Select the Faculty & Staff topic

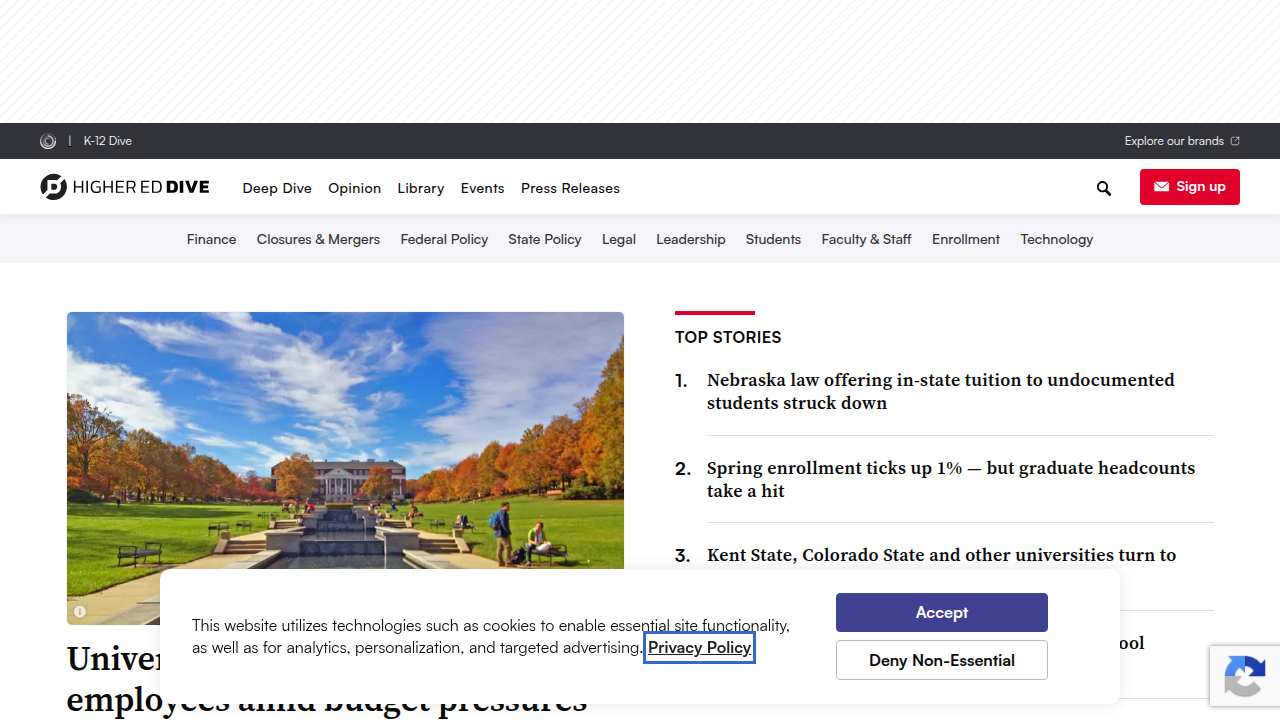point(866,239)
